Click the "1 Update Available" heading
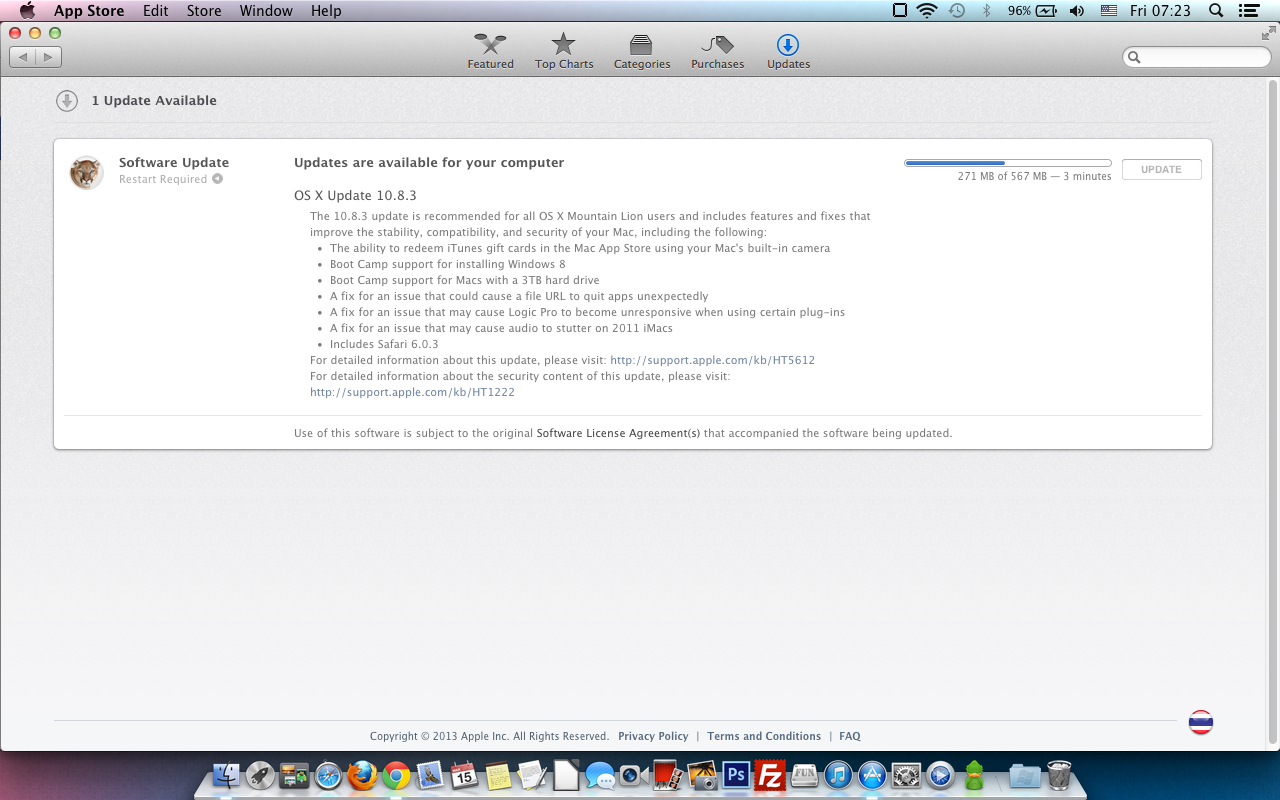 154,100
